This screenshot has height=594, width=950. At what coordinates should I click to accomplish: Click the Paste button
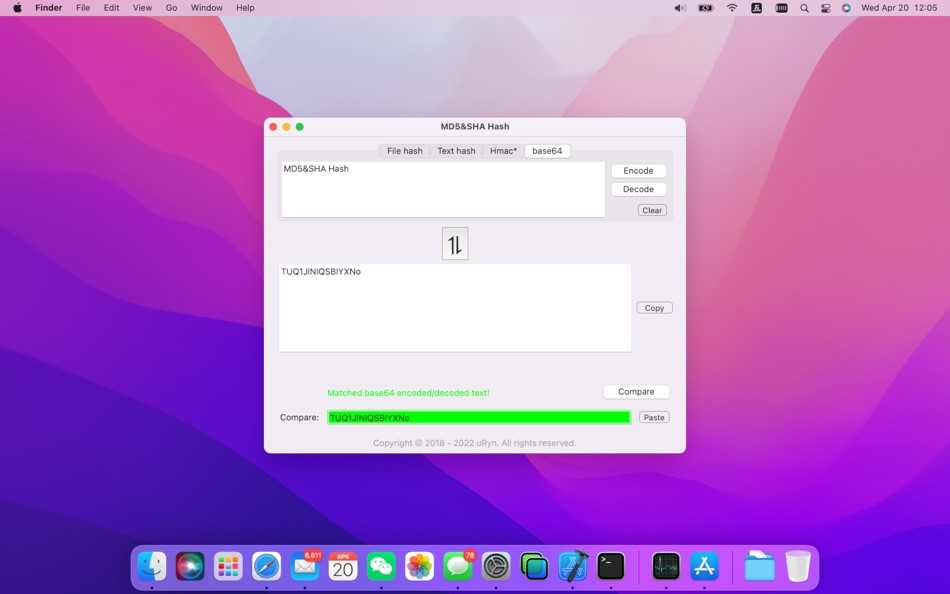click(x=654, y=417)
